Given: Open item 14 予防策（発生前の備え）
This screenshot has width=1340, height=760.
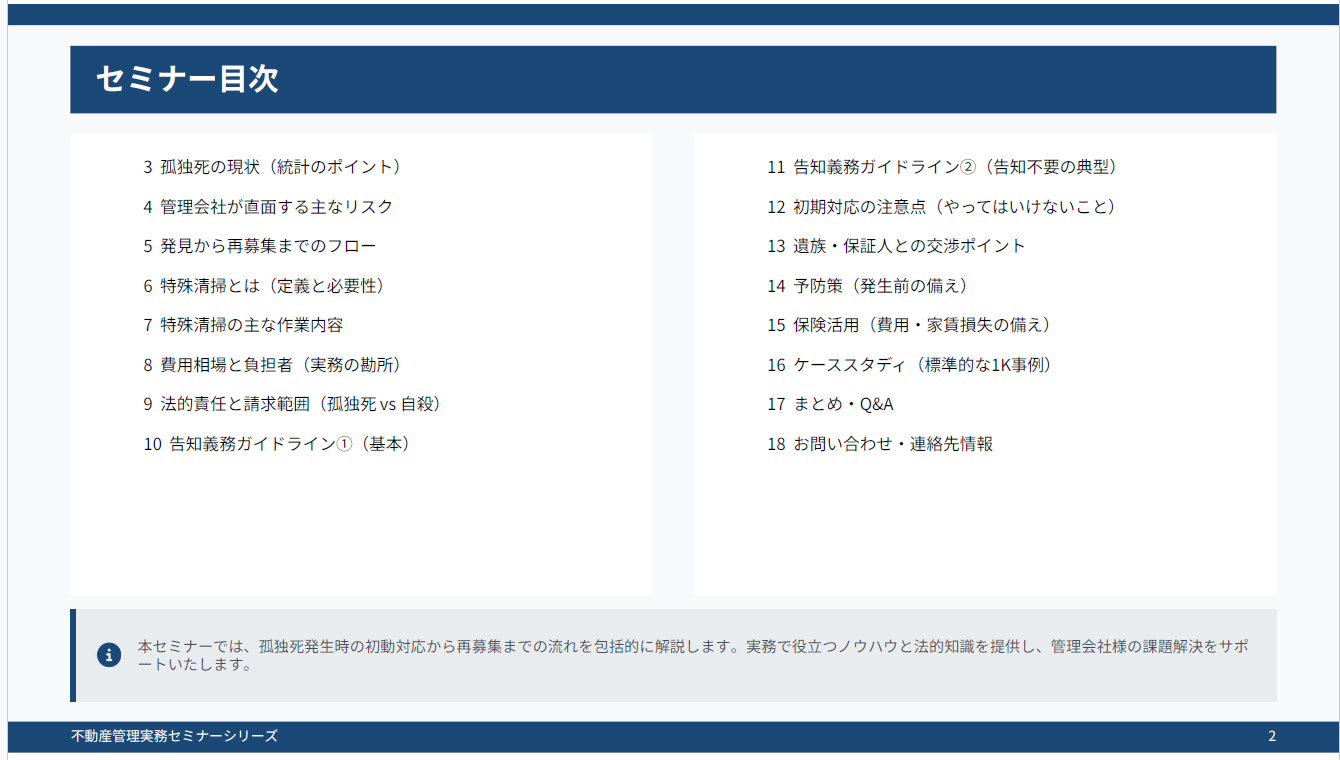Looking at the screenshot, I should [x=868, y=286].
